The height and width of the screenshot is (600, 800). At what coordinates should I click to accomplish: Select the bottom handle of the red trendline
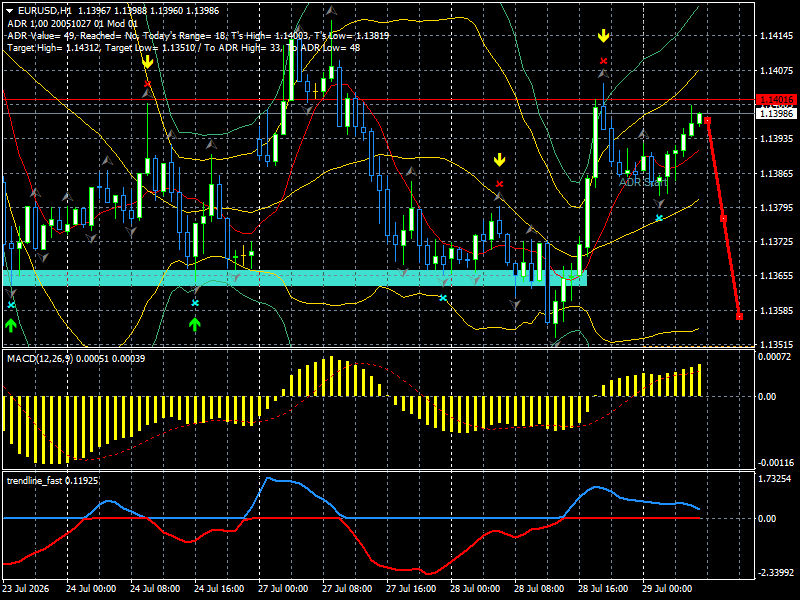click(x=740, y=317)
